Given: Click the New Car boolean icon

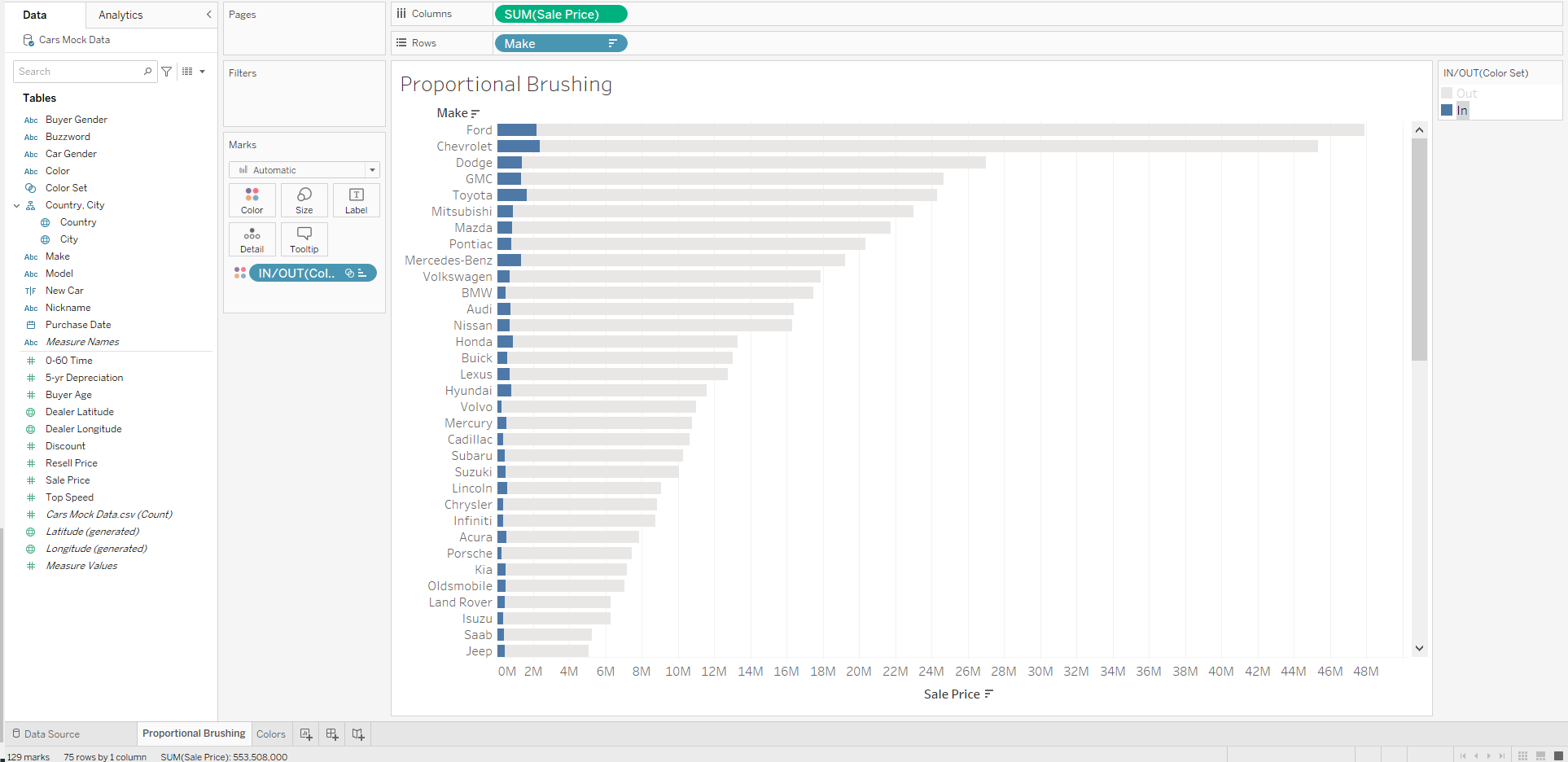Looking at the screenshot, I should tap(31, 291).
